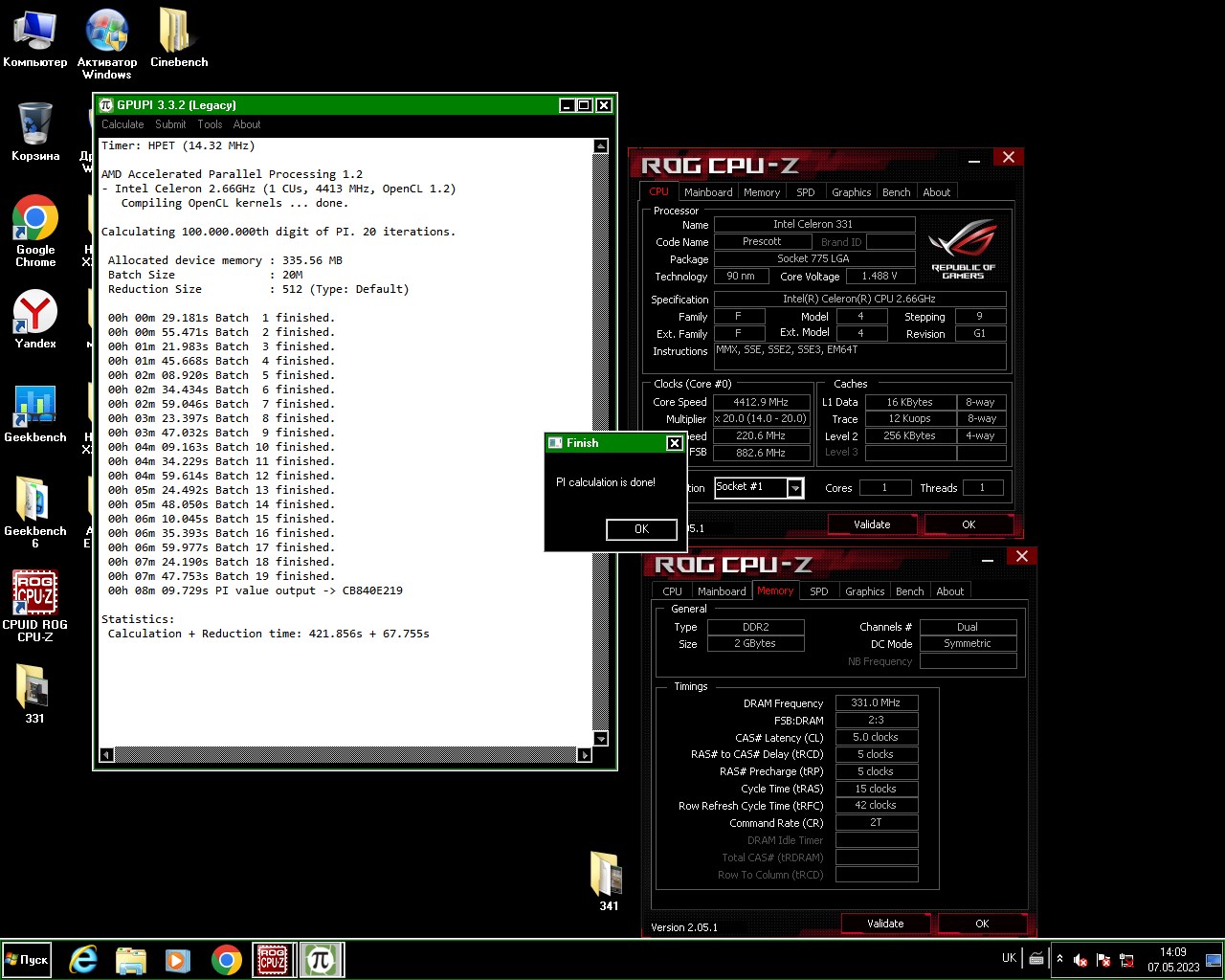Open the GPUPI Submit menu
The height and width of the screenshot is (980, 1225).
point(170,124)
